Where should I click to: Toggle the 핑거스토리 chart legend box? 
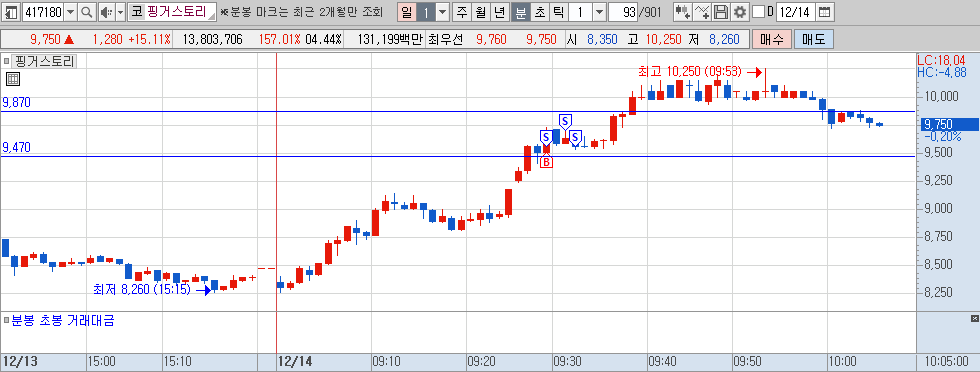[6, 61]
